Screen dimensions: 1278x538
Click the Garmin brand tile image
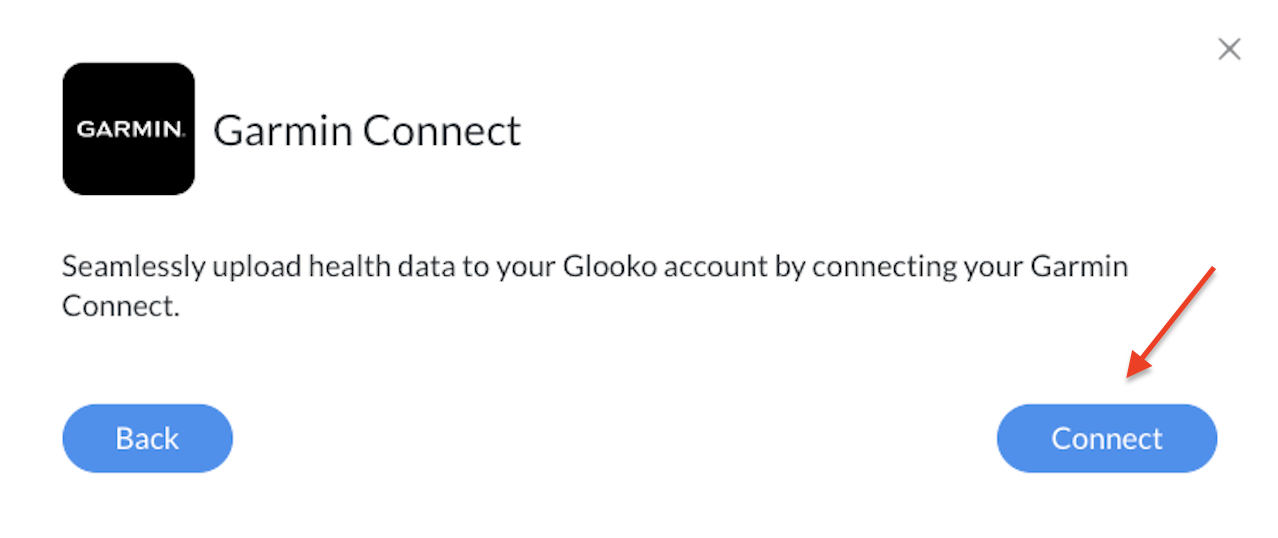click(x=128, y=129)
